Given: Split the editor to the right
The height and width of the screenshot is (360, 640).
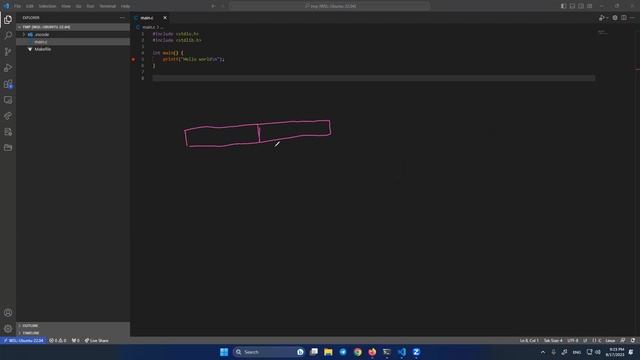Looking at the screenshot, I should (624, 18).
